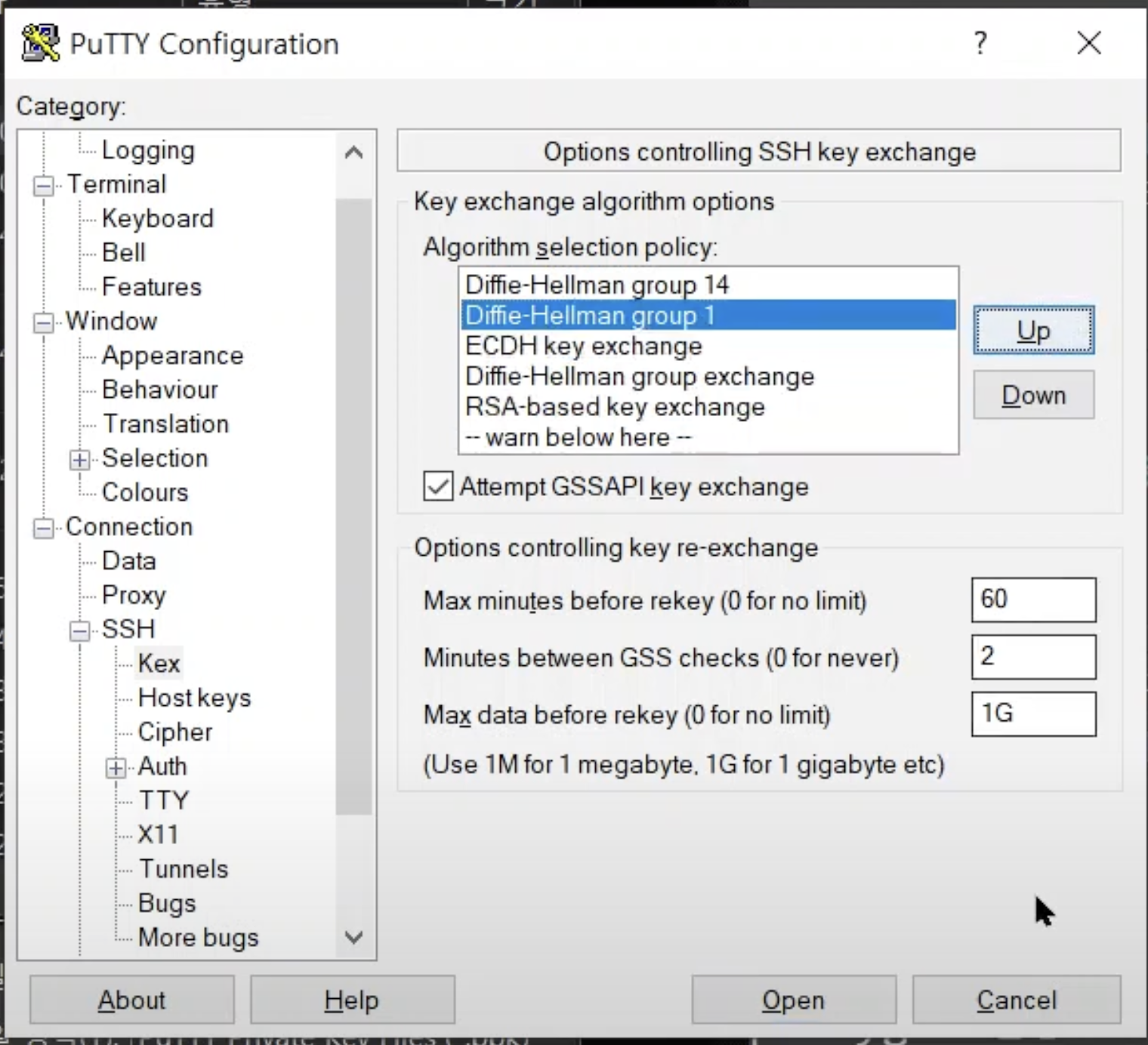Select RSA-based key exchange in list
Viewport: 1148px width, 1045px height.
pos(708,407)
